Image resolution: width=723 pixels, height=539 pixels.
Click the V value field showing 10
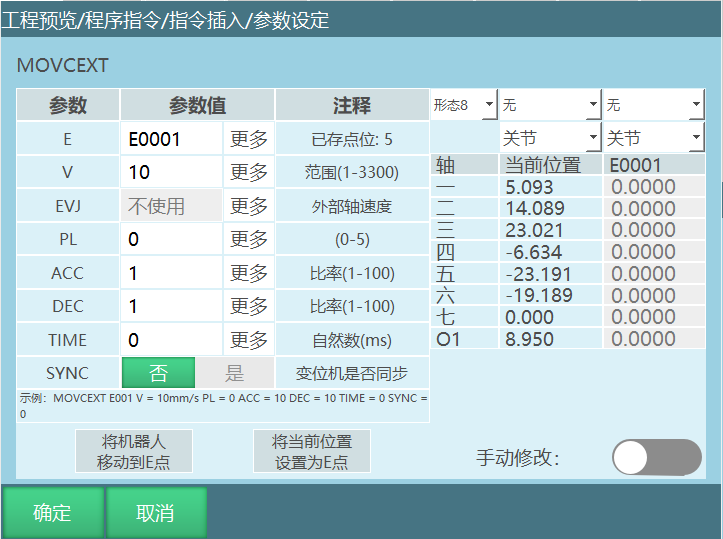(170, 172)
